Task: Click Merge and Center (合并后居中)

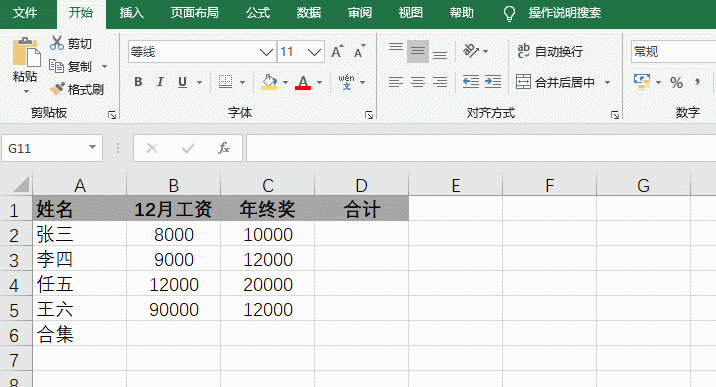Action: 555,82
